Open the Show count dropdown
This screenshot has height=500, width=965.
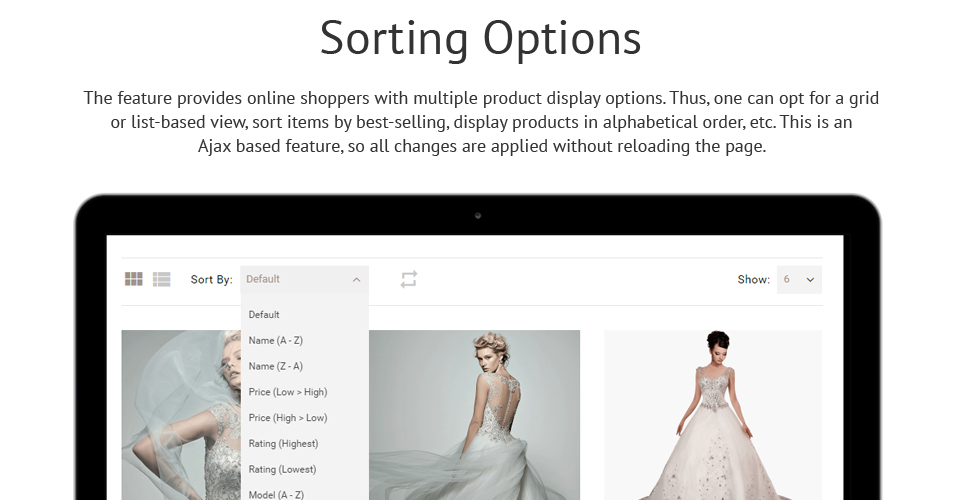799,280
